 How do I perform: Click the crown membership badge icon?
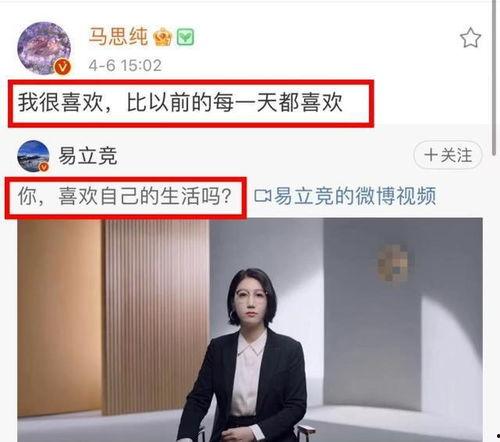[x=163, y=37]
